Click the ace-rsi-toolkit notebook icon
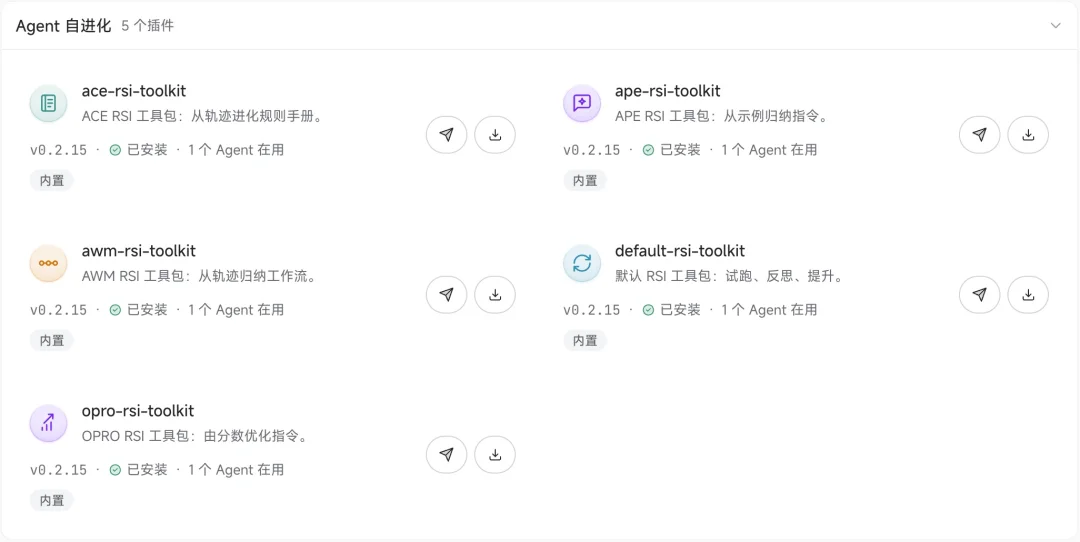 tap(48, 103)
